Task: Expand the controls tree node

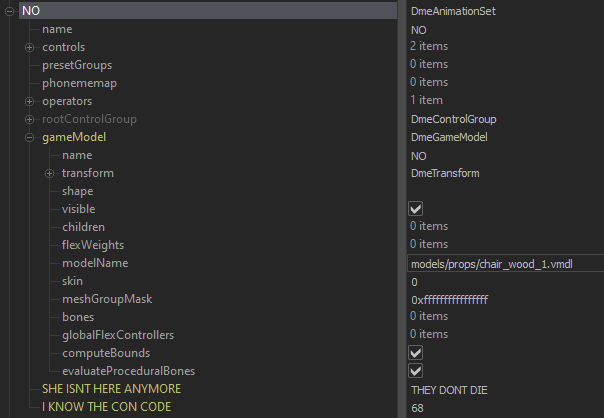Action: pyautogui.click(x=30, y=47)
